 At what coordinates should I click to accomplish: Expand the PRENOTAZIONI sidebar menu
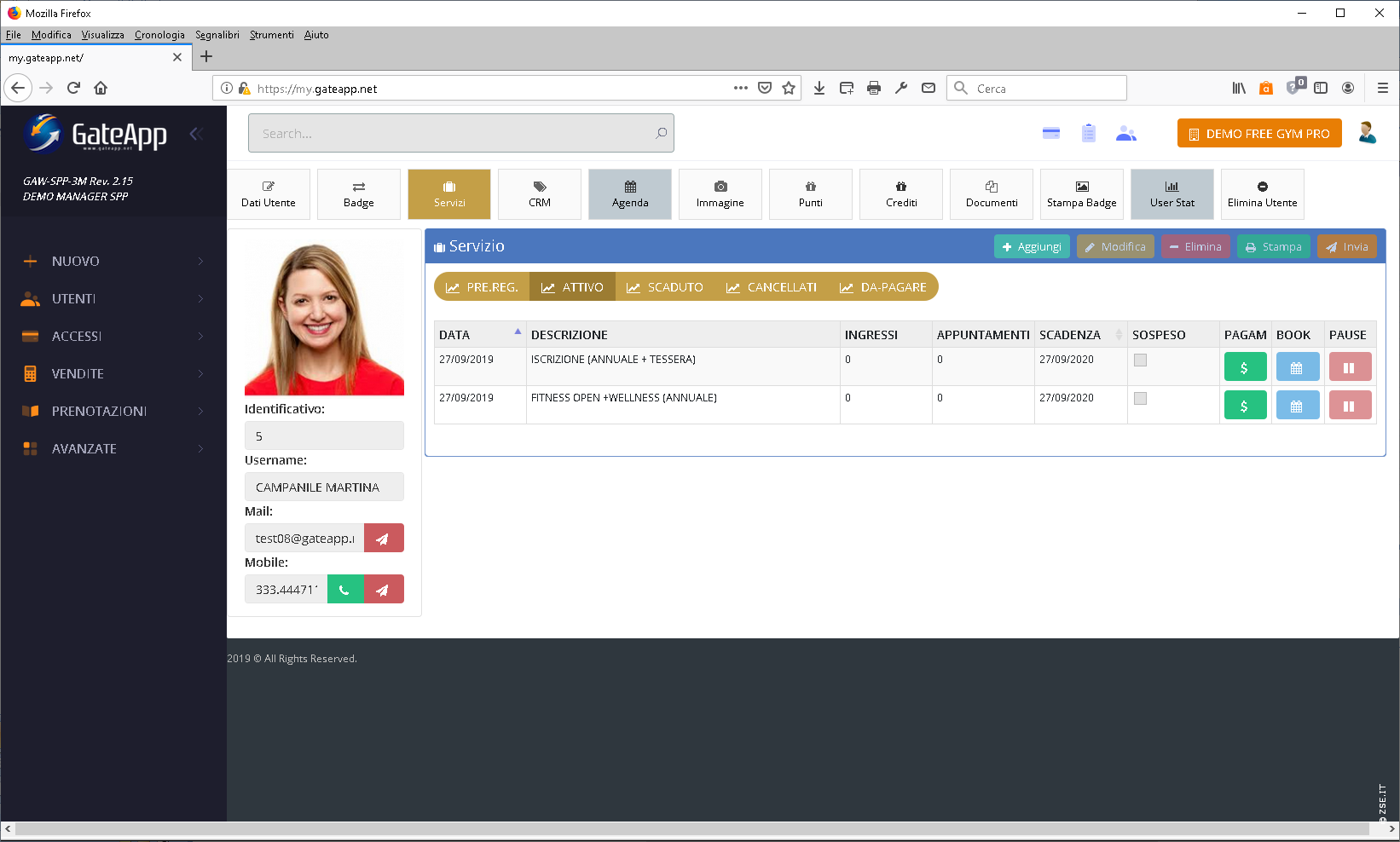113,412
